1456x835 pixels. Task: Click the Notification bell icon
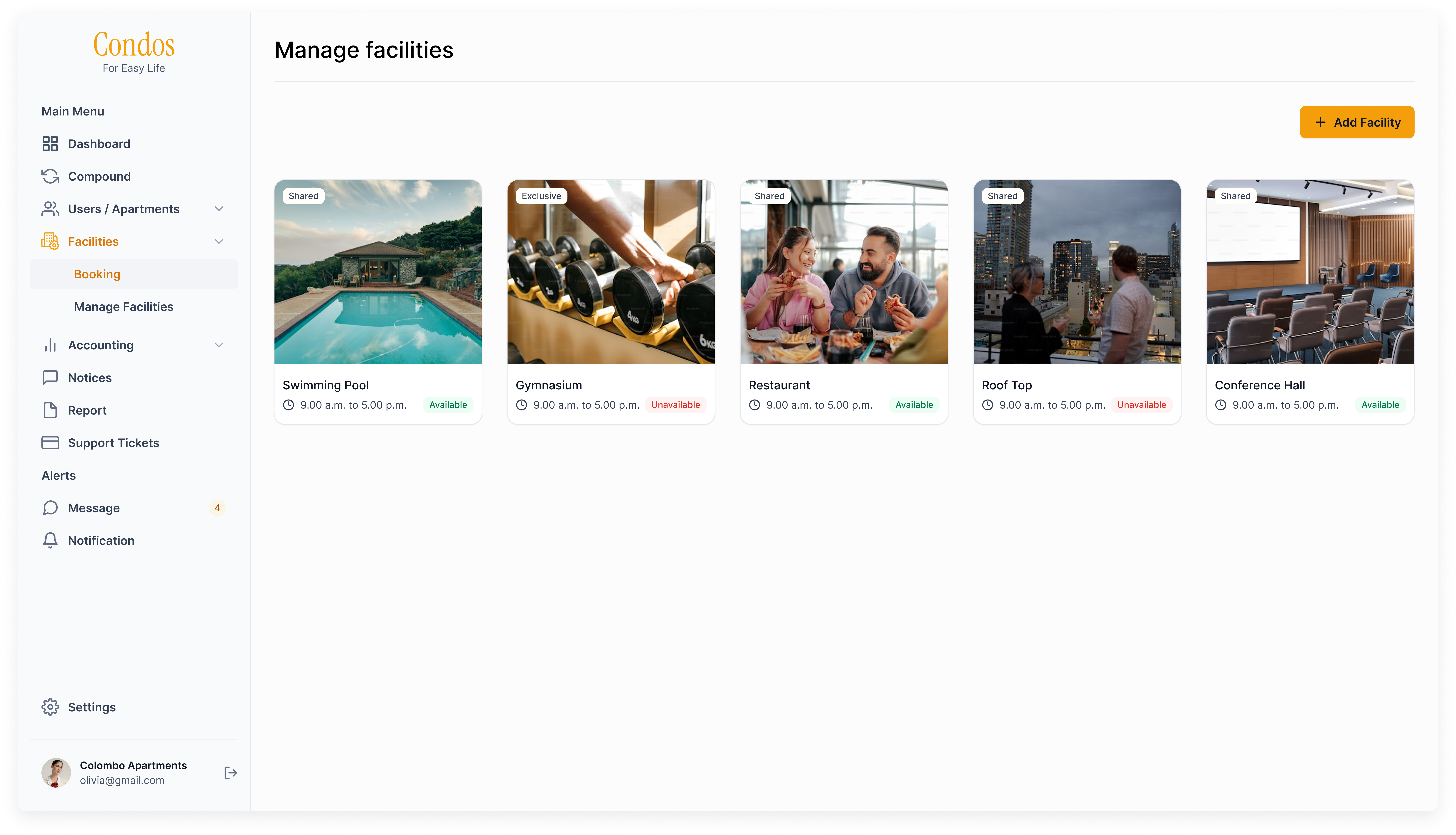(50, 540)
